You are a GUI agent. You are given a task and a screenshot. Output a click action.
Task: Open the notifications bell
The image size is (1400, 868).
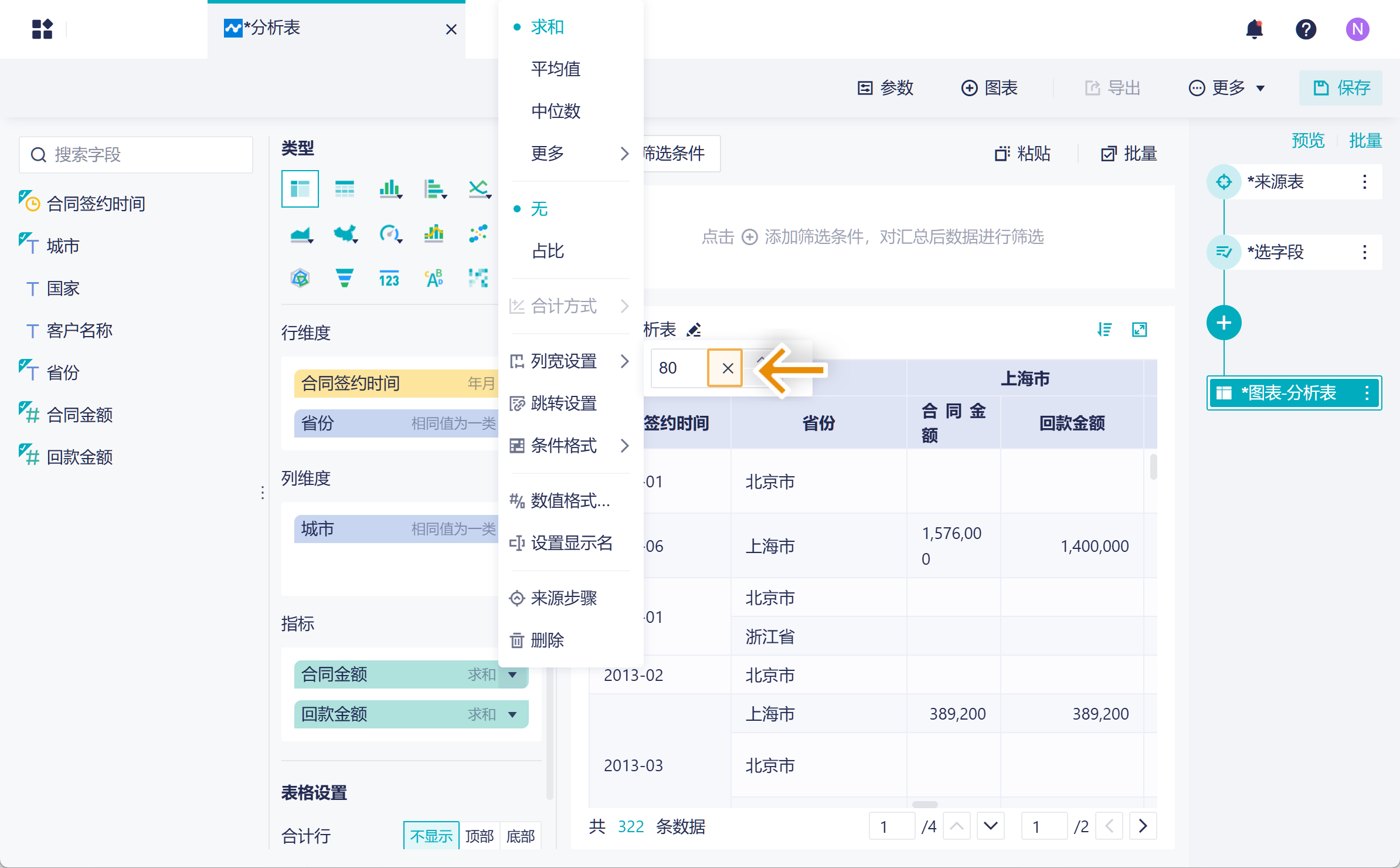[x=1254, y=29]
